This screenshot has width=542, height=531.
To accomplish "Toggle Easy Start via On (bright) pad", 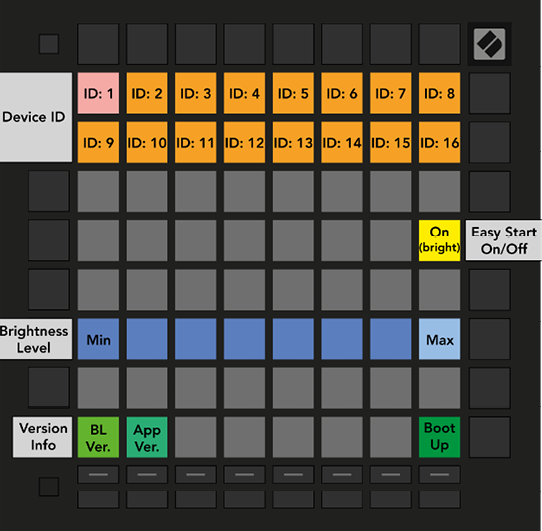I will coord(439,240).
